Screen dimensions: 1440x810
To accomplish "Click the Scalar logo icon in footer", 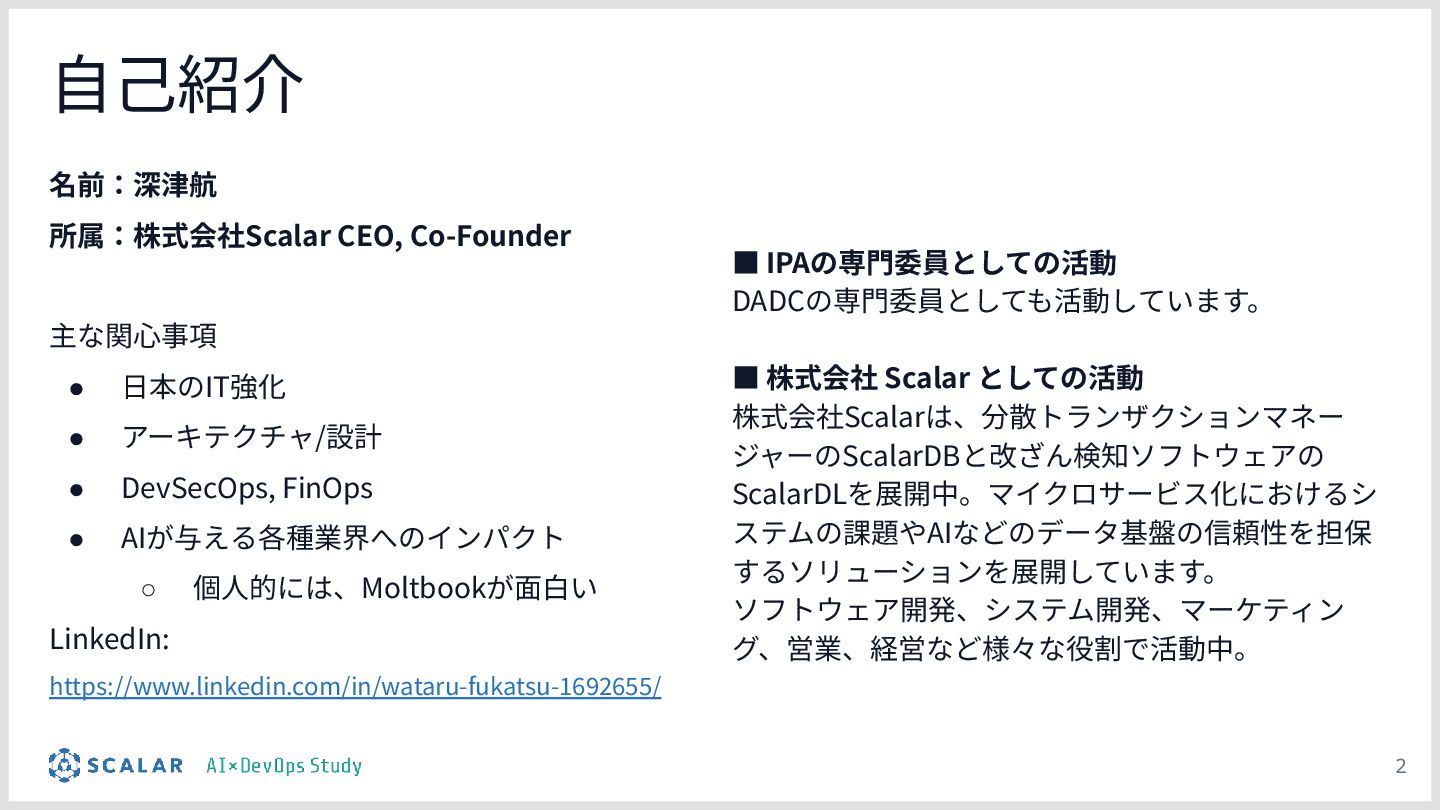I will pyautogui.click(x=64, y=765).
